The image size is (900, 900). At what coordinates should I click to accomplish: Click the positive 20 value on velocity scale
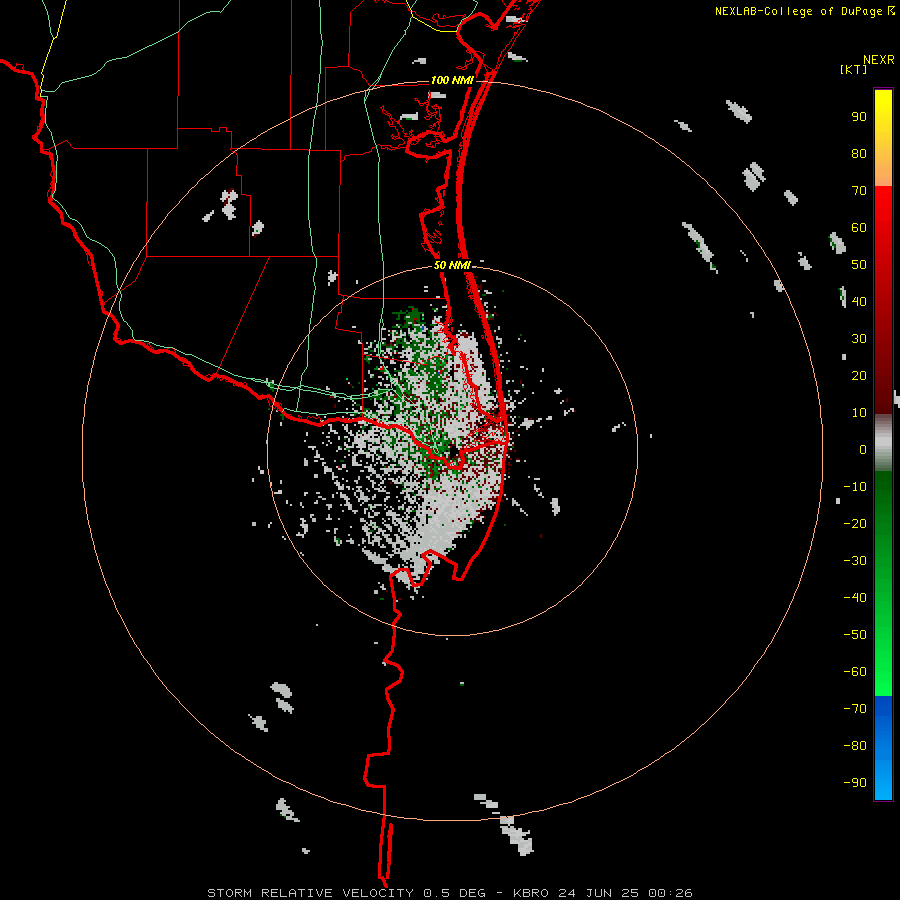(859, 375)
